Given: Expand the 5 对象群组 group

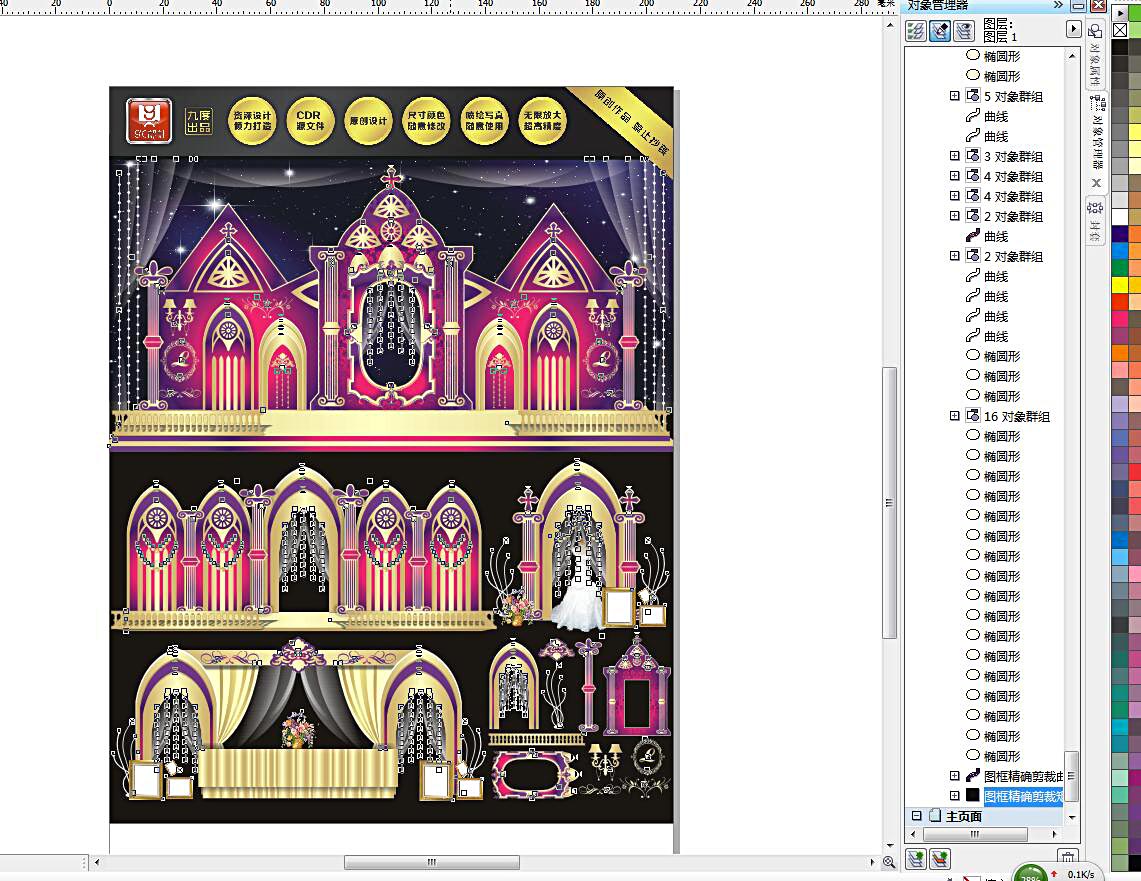Looking at the screenshot, I should tap(955, 96).
